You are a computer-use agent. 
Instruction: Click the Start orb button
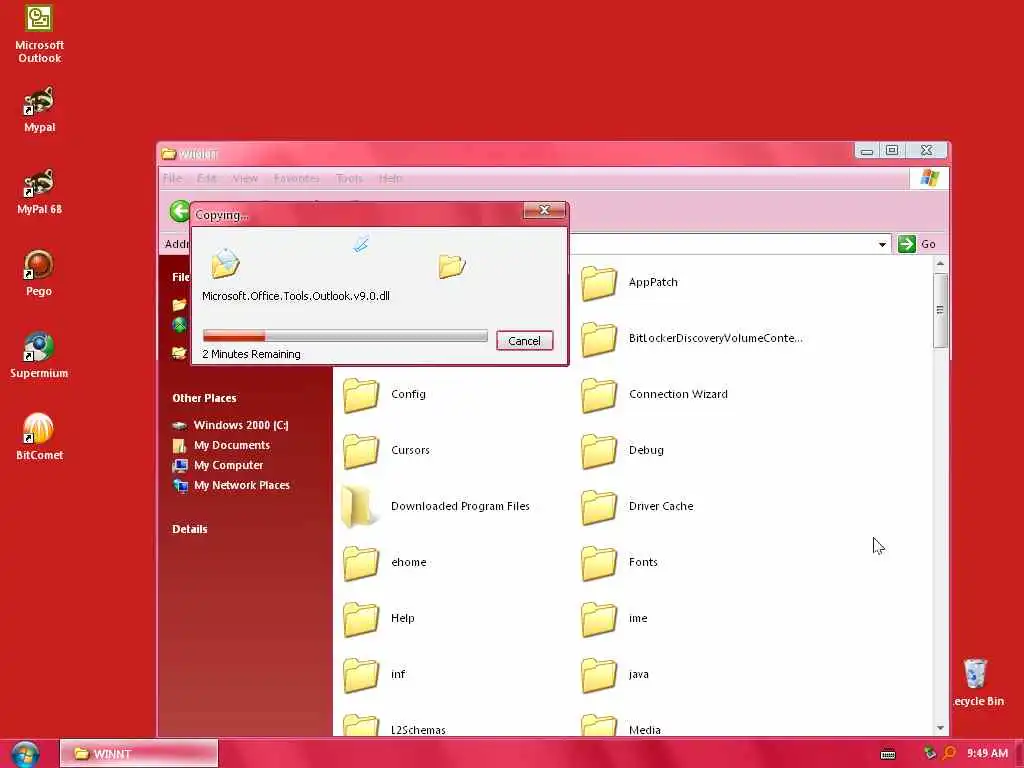click(x=25, y=754)
